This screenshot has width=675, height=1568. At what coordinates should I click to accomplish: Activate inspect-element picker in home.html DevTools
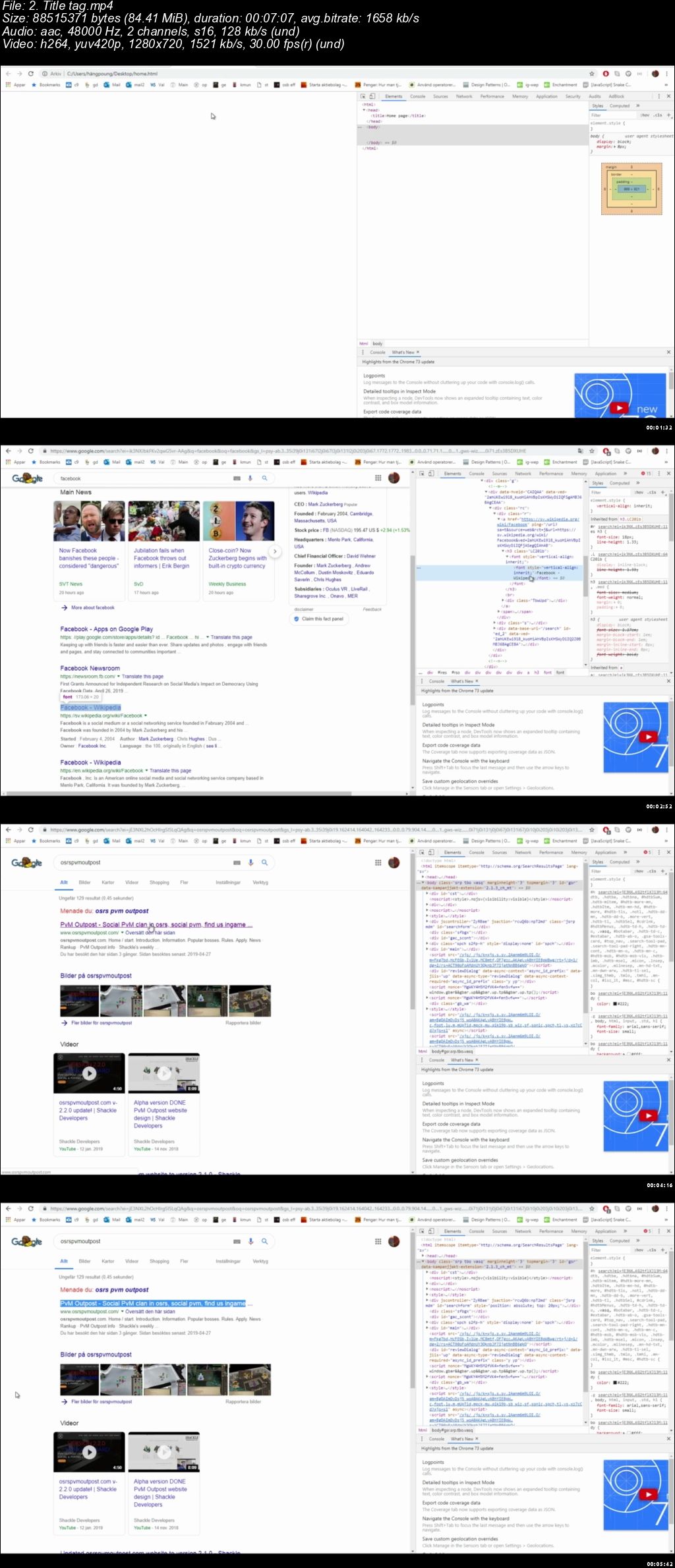point(363,96)
